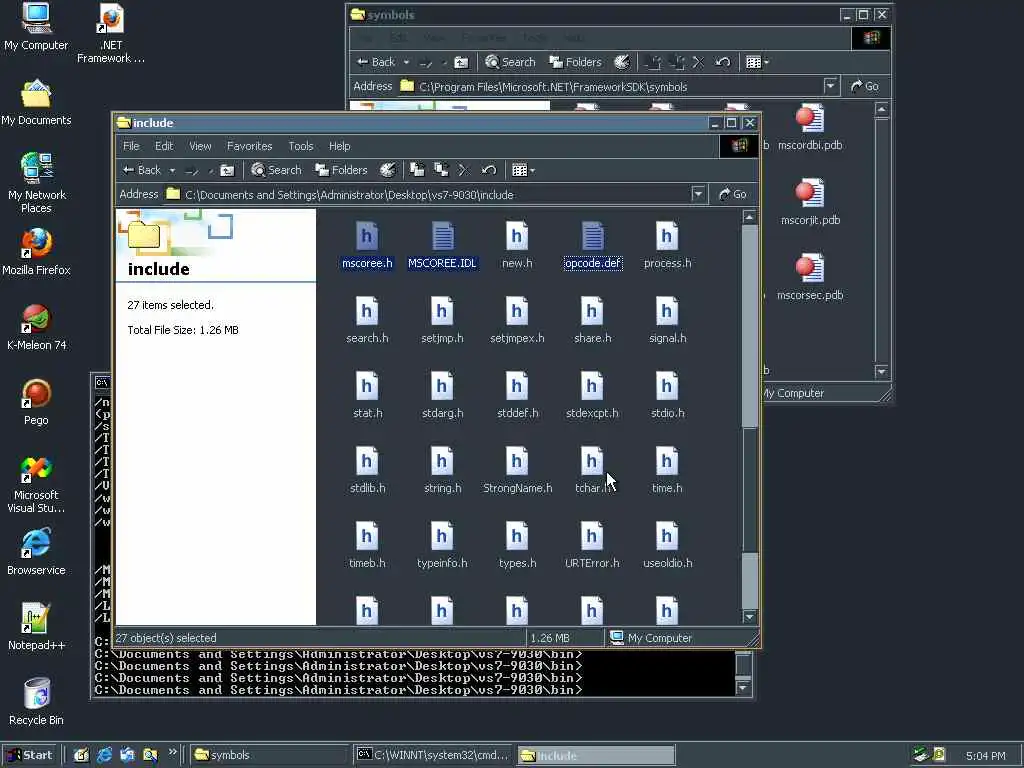Click the Start button

pyautogui.click(x=30, y=755)
